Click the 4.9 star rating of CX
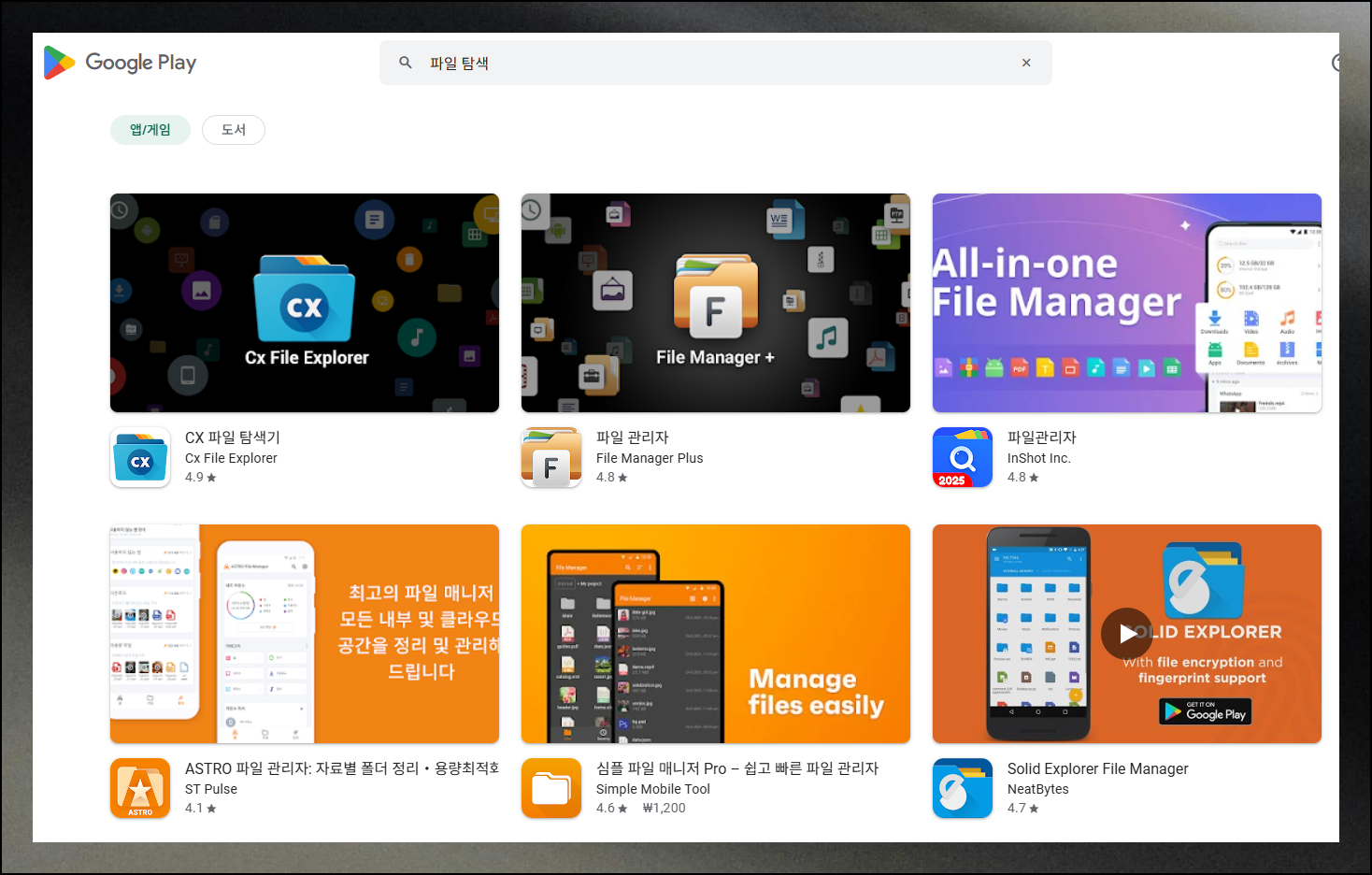The width and height of the screenshot is (1372, 875). (x=200, y=477)
